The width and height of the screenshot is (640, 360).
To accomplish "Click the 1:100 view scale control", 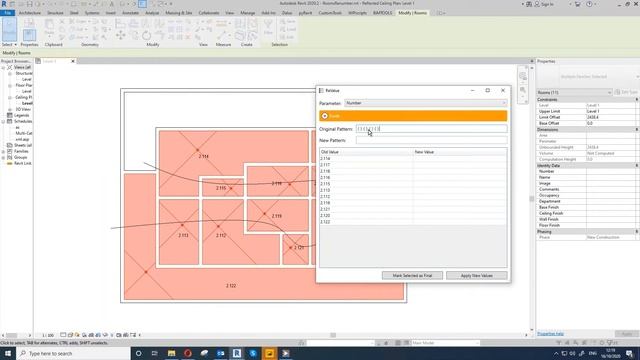I will (48, 335).
